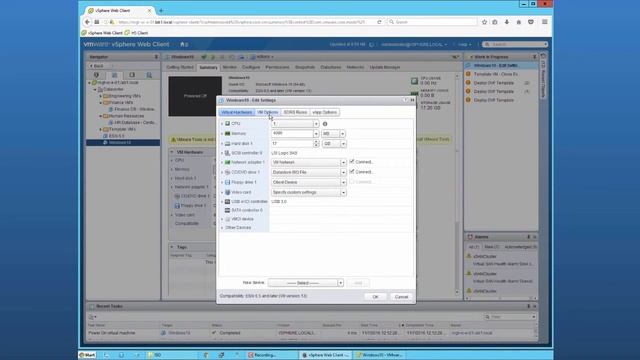Click the Windows10 VM icon in navigator tree
Image resolution: width=640 pixels, height=360 pixels.
105,142
